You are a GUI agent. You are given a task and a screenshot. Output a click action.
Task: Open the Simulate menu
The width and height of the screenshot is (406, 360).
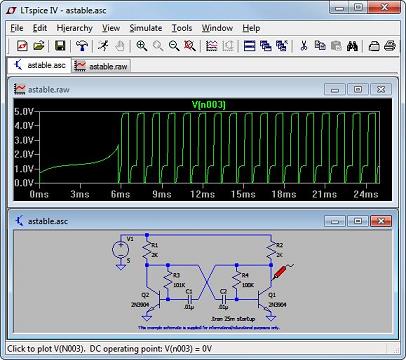point(146,28)
